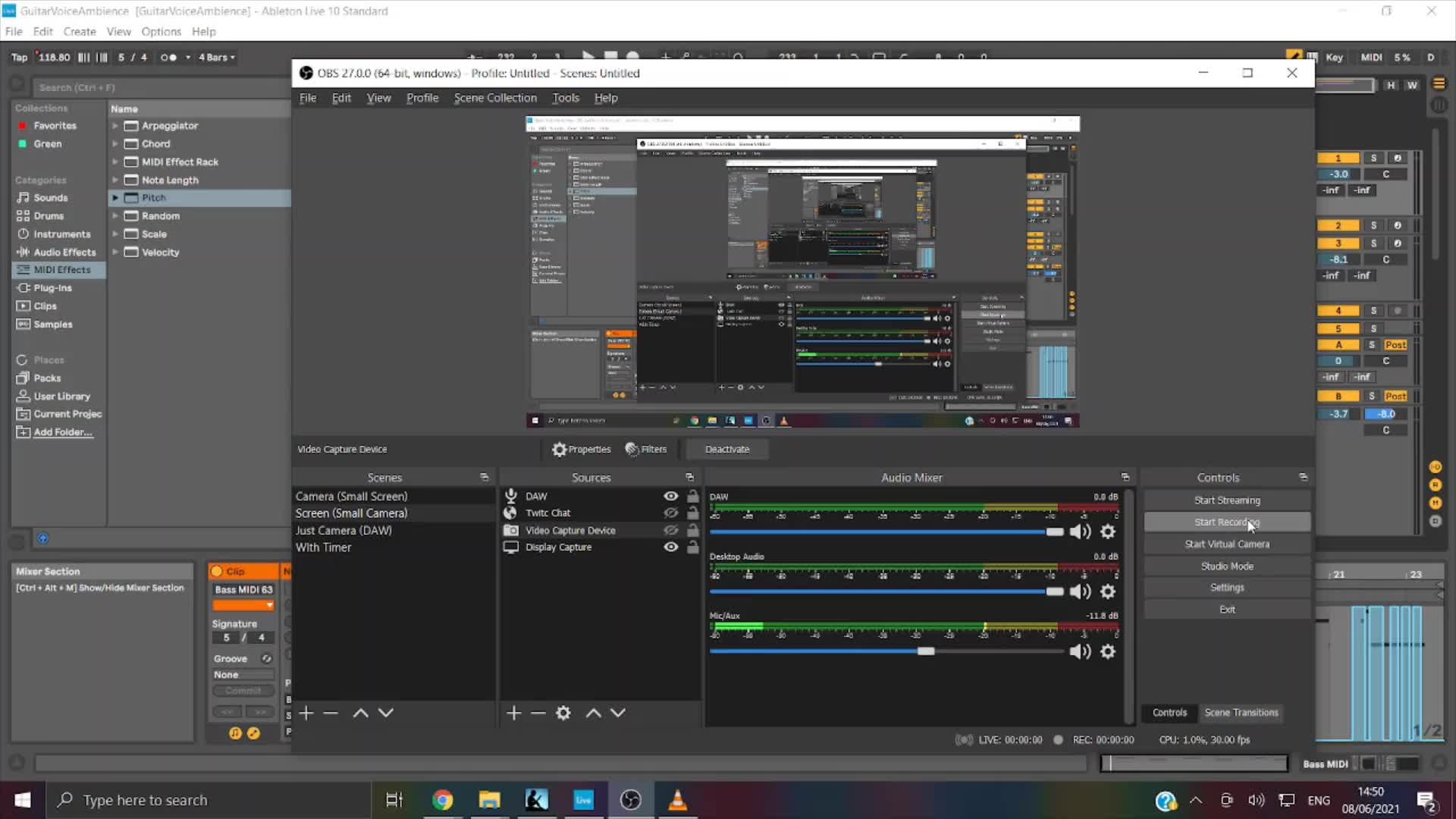The width and height of the screenshot is (1456, 819).
Task: Open the OBS Tools menu
Action: pos(566,98)
